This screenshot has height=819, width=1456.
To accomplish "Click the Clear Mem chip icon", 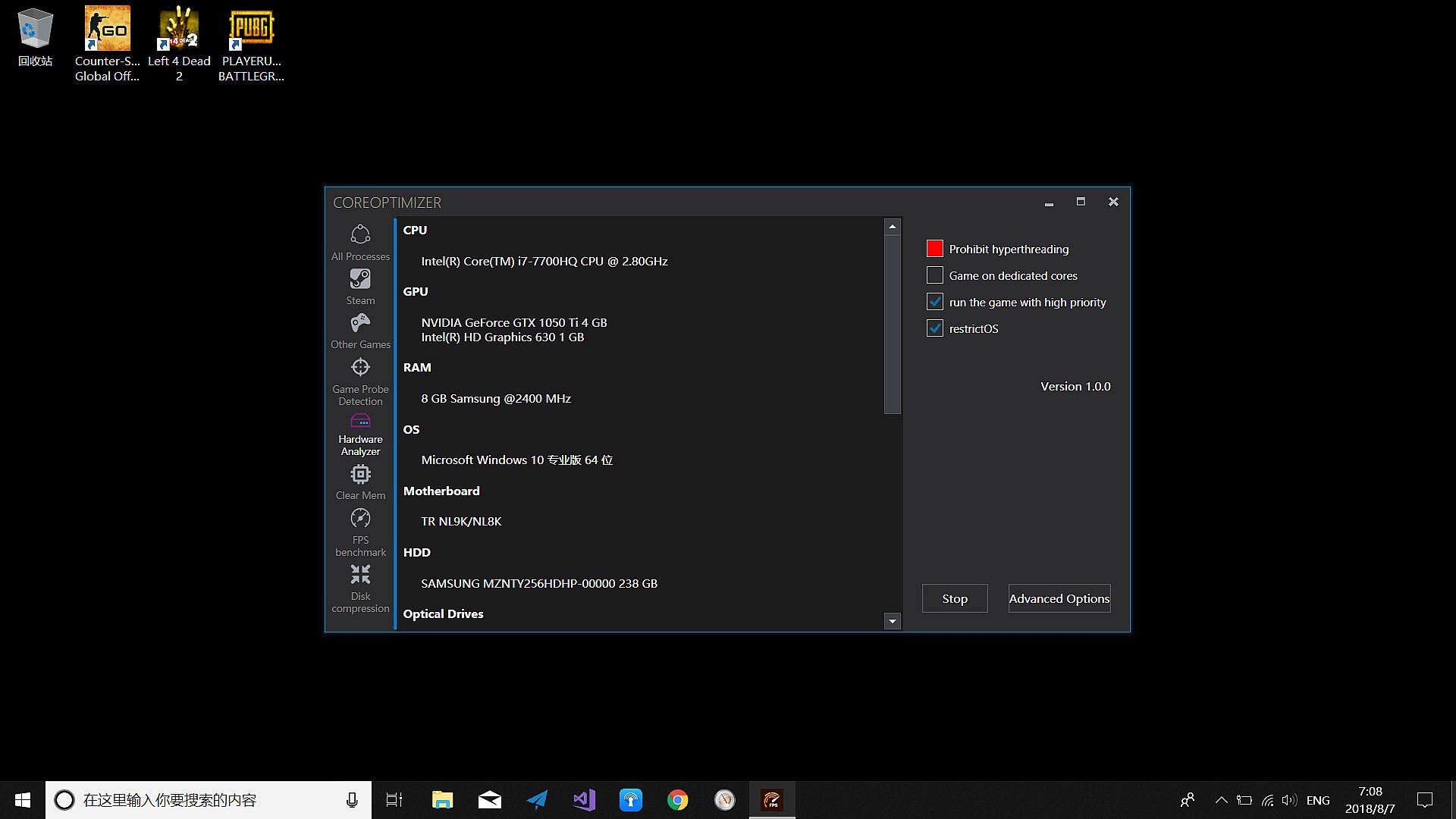I will [360, 475].
